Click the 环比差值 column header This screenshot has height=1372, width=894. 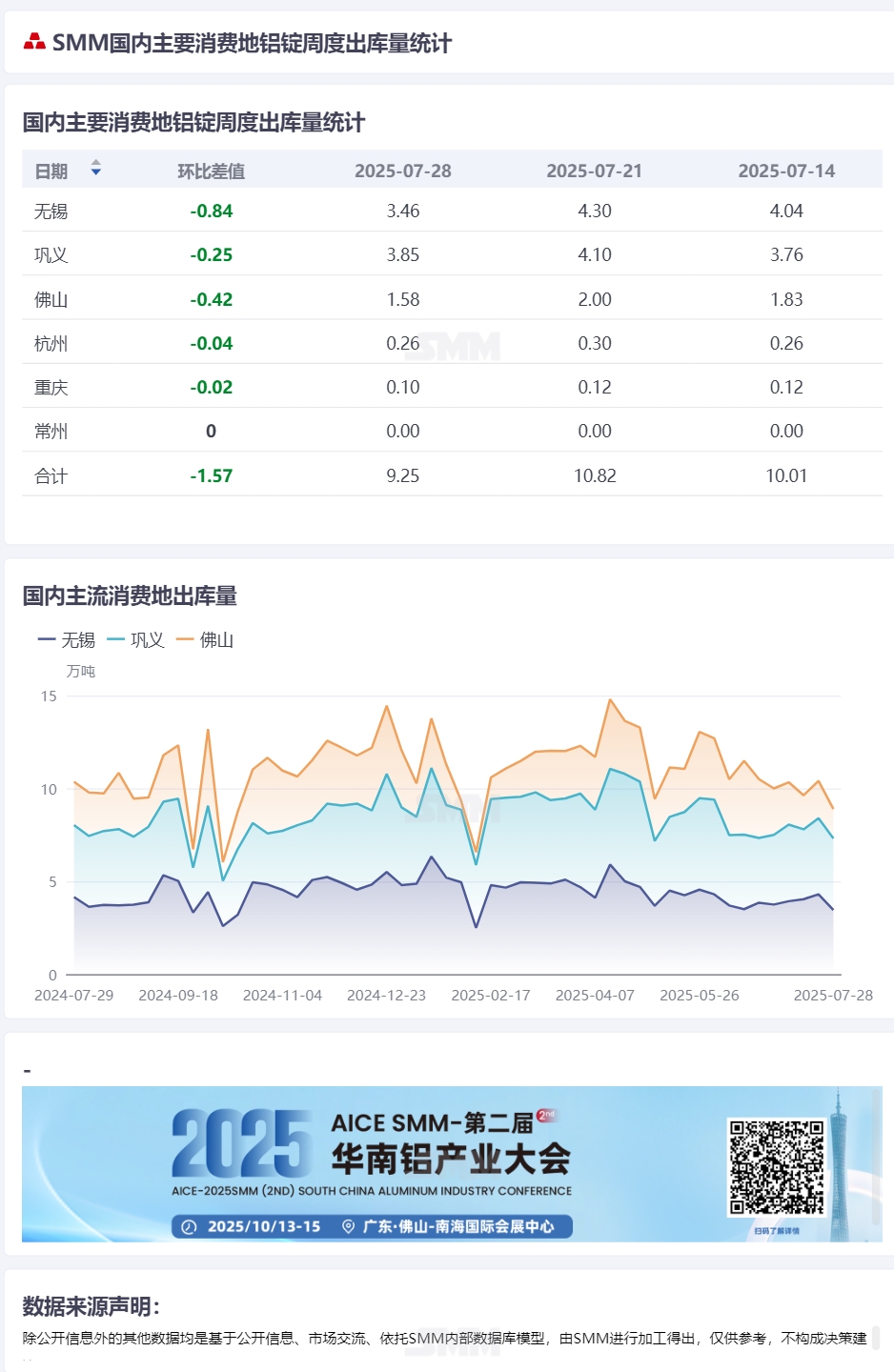[x=212, y=171]
